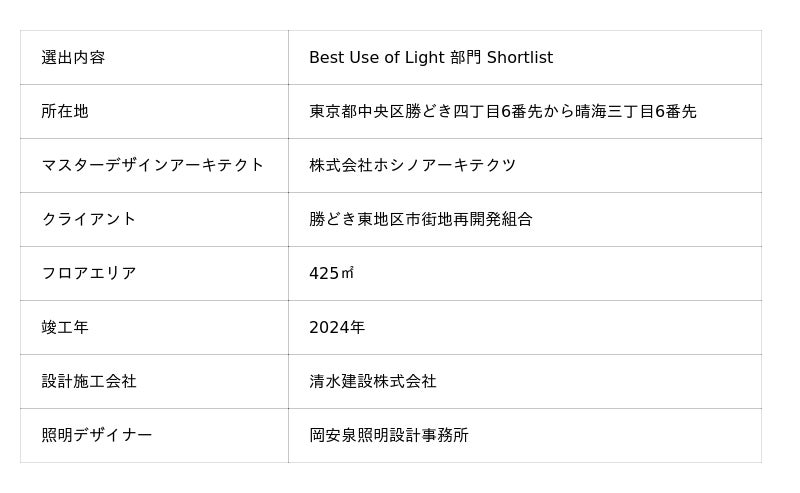Click 株式会社ホシノアーキテクツ text
The height and width of the screenshot is (493, 800).
412,166
